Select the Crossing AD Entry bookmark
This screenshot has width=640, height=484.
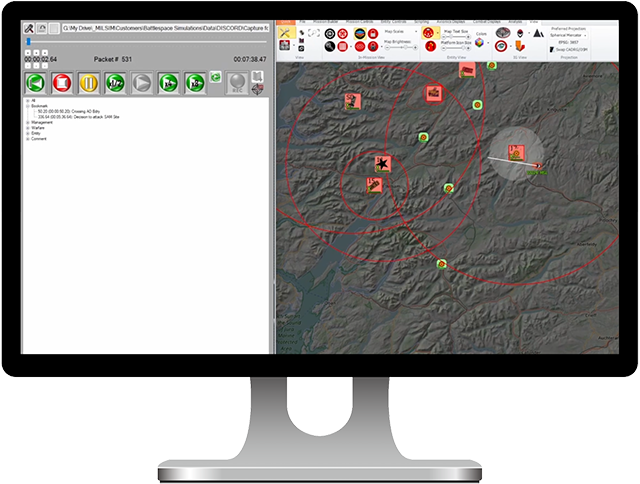pyautogui.click(x=69, y=111)
